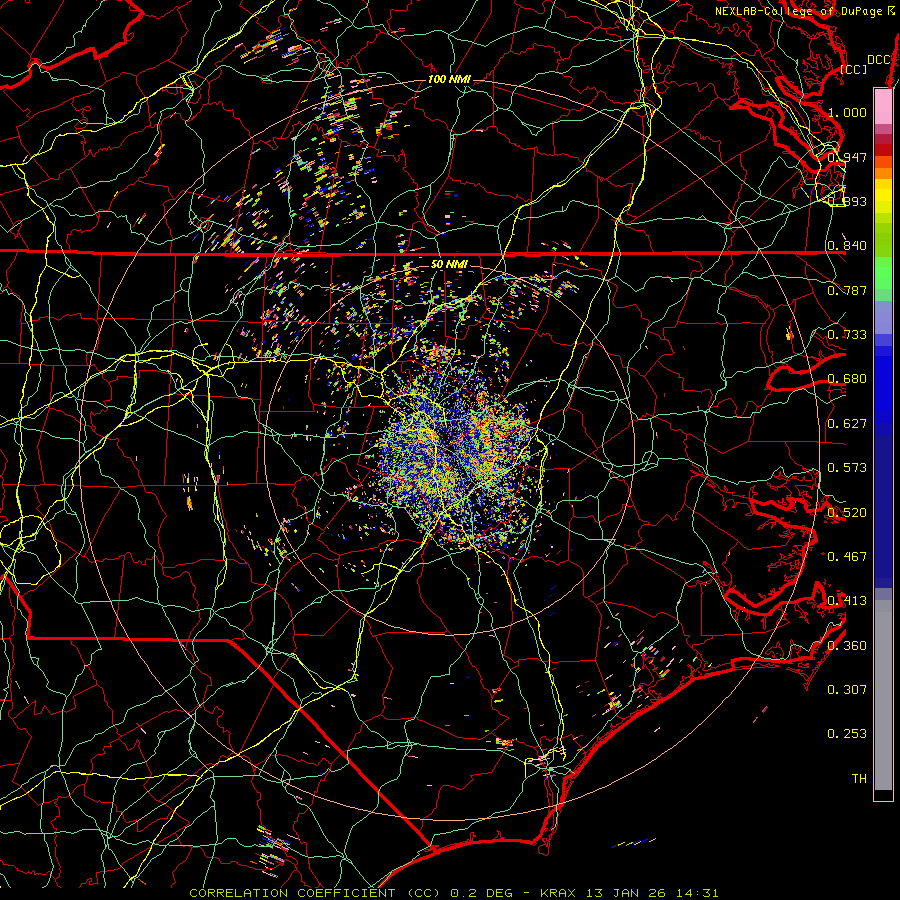Click the 0.360 scale value
Viewport: 900px width, 900px height.
pos(847,646)
